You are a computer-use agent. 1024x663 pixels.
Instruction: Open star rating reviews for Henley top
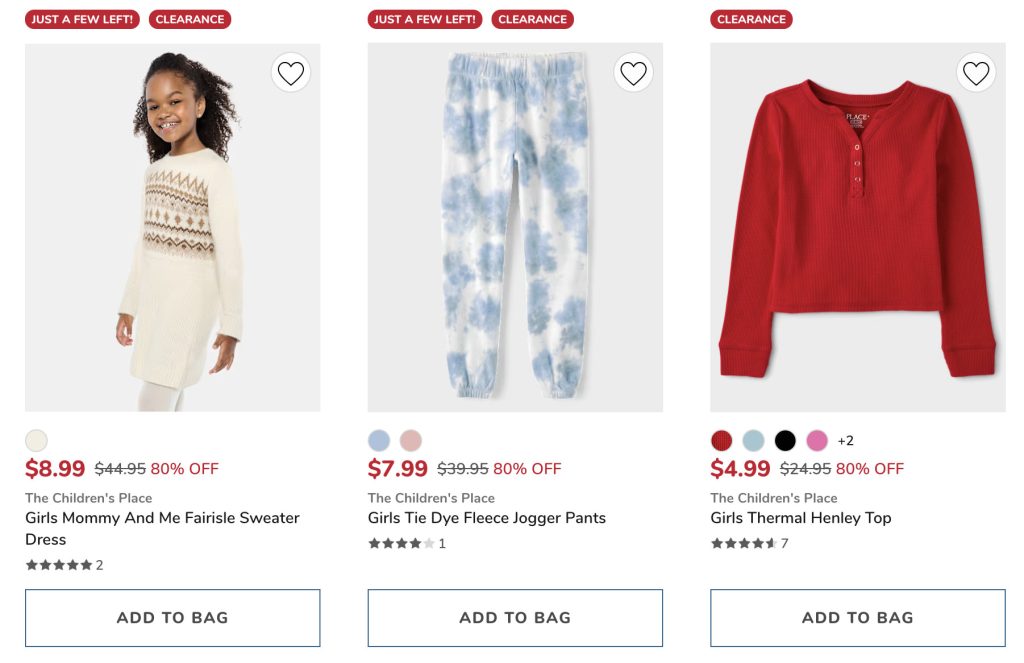coord(744,544)
